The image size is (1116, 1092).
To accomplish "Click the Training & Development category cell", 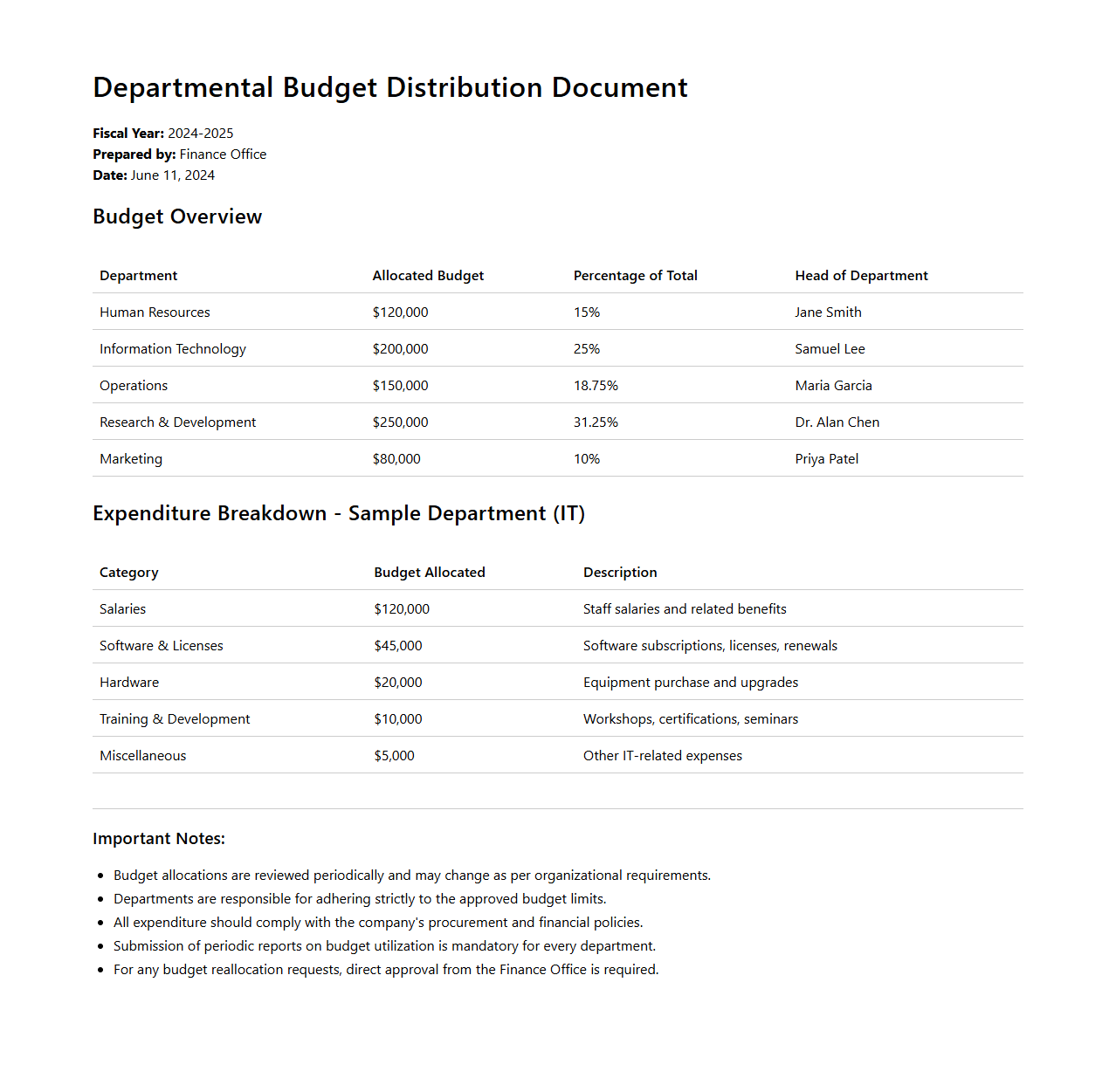I will point(175,719).
